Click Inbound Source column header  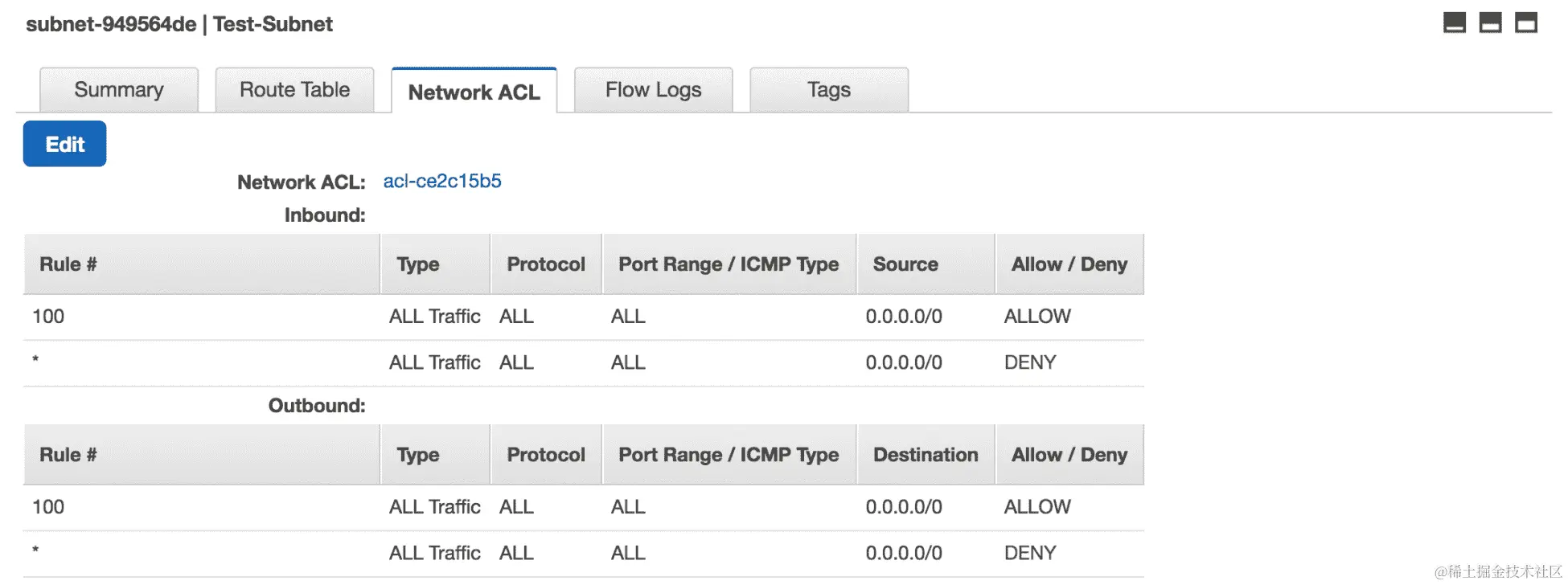point(905,264)
